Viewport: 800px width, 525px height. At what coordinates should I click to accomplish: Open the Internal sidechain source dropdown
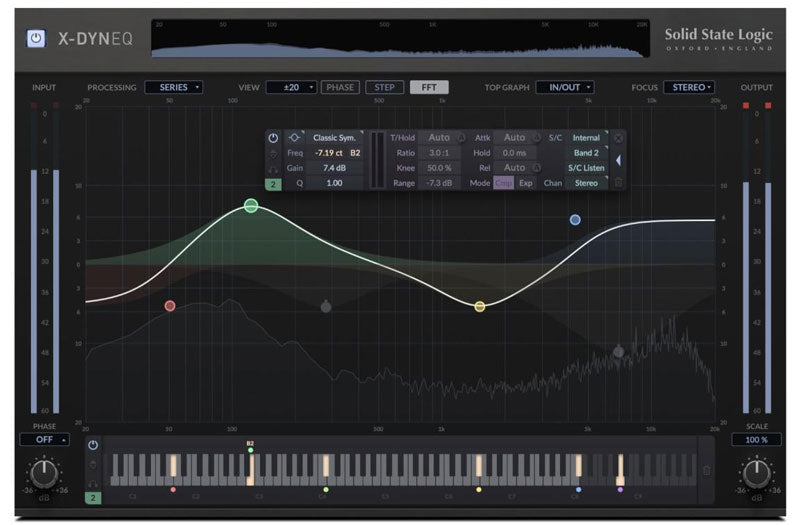586,138
